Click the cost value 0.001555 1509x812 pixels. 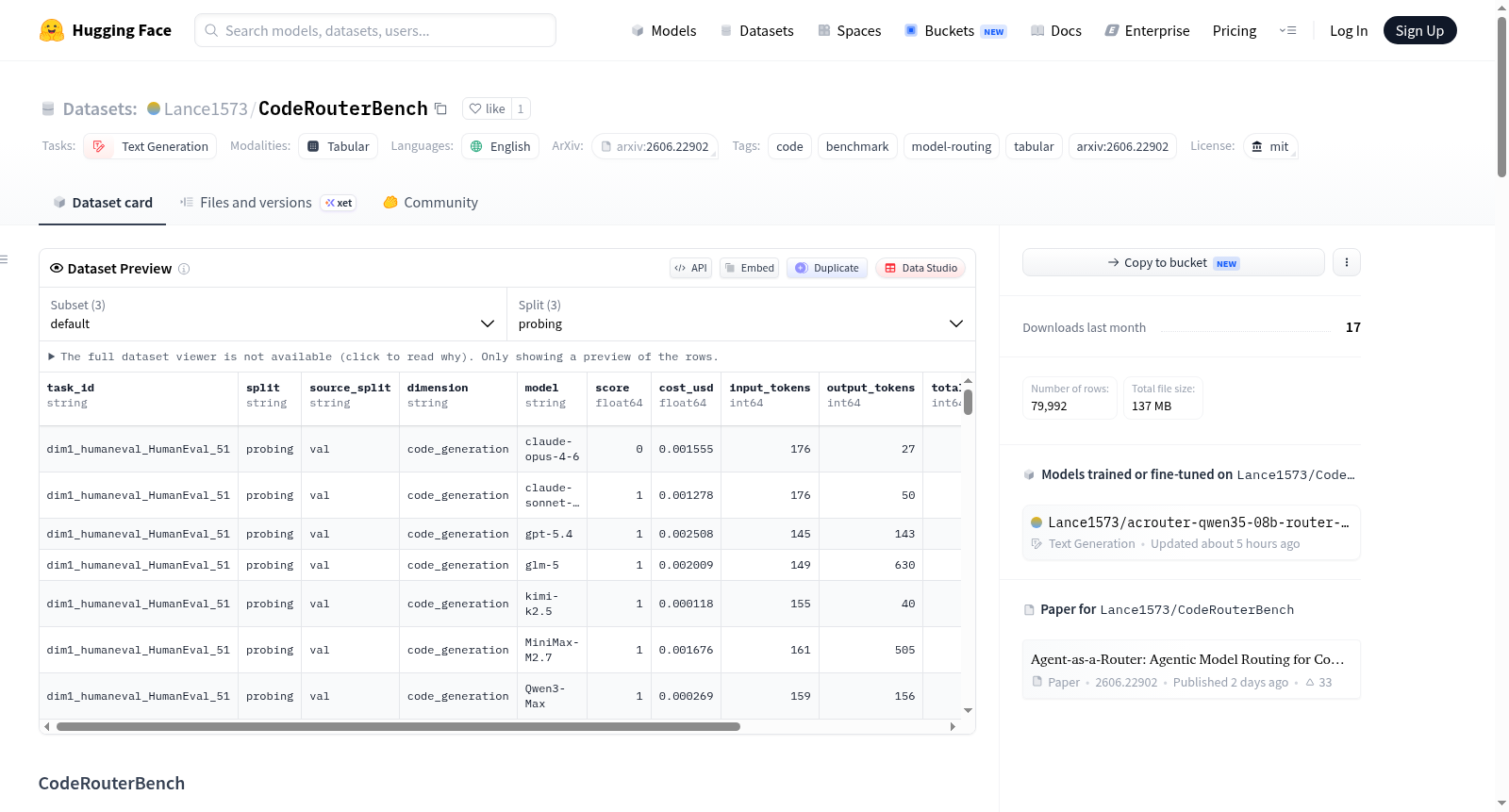click(x=686, y=449)
